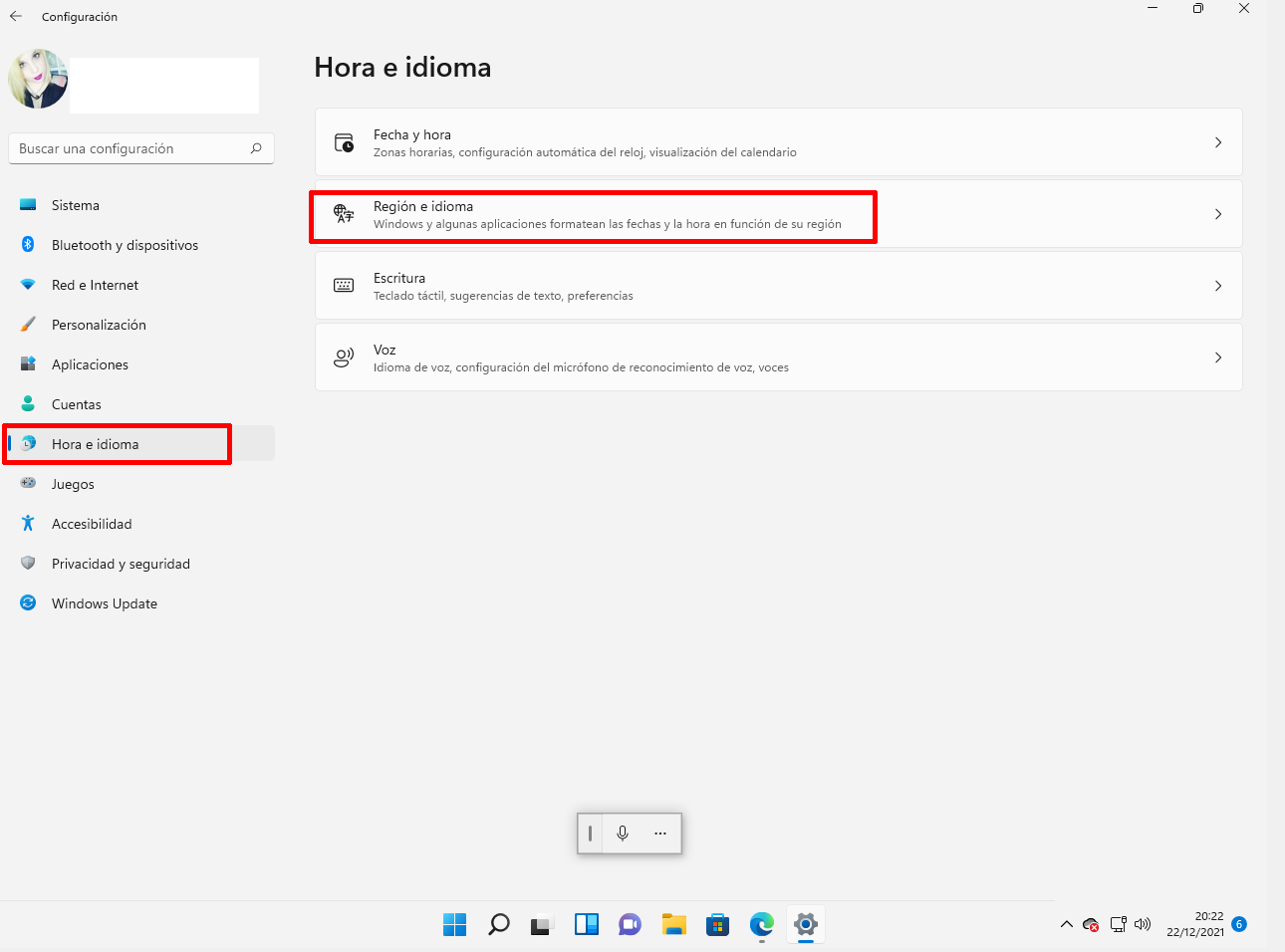Screen dimensions: 1285x952
Task: Open the Chat icon on the taskbar
Action: (x=630, y=925)
